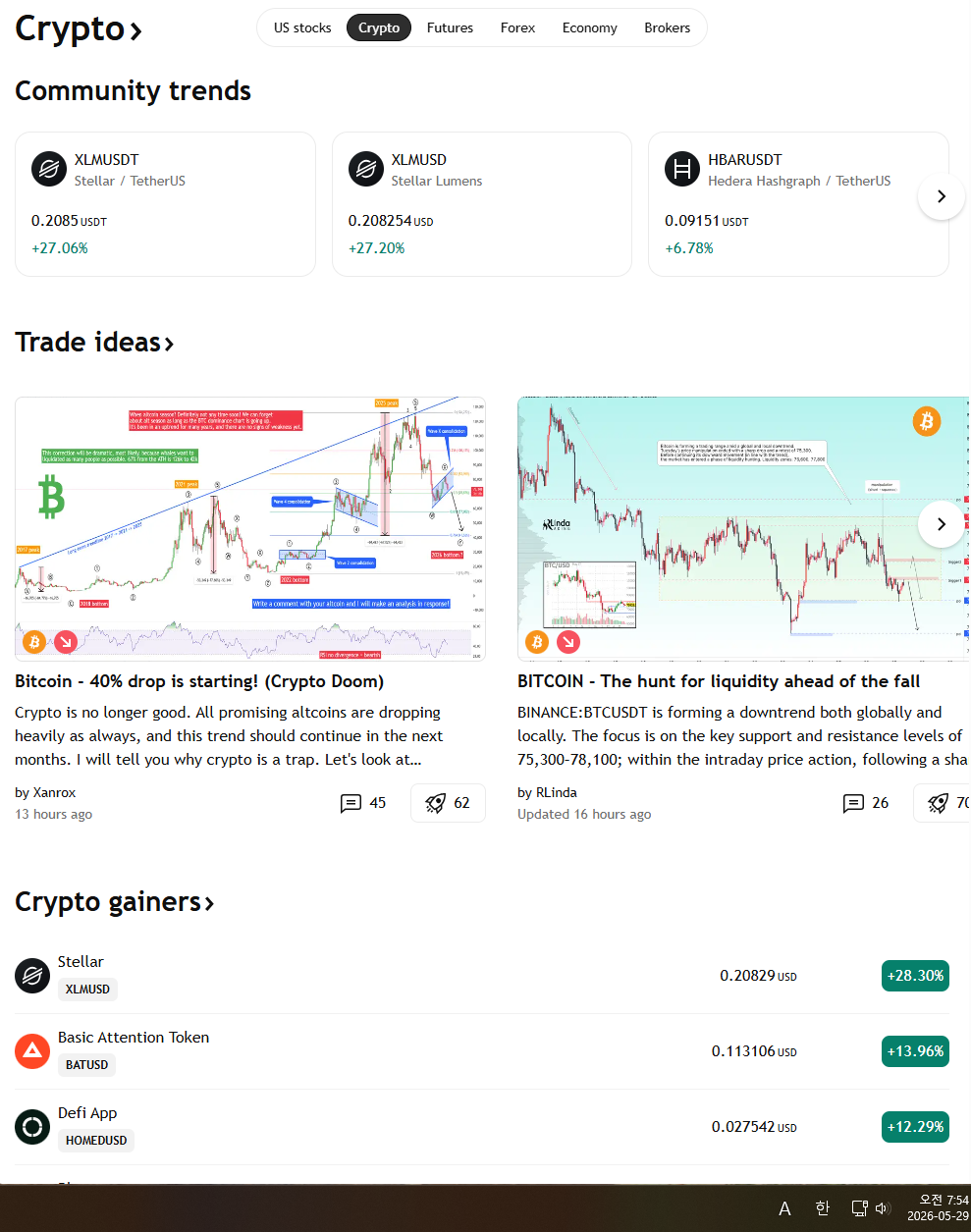This screenshot has width=971, height=1232.
Task: Advance Trade ideas carousel with right arrow
Action: (942, 524)
